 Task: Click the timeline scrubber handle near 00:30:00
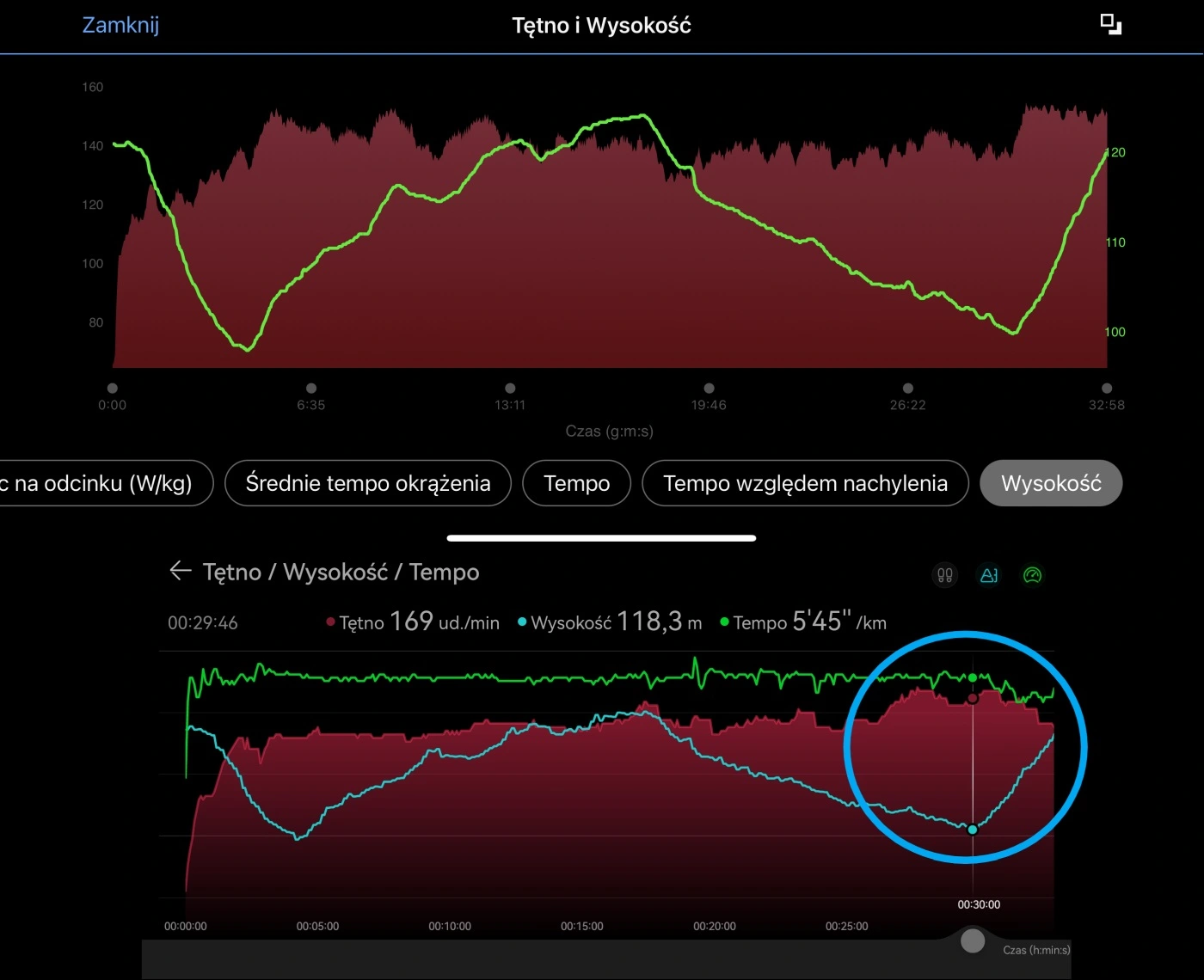point(973,940)
